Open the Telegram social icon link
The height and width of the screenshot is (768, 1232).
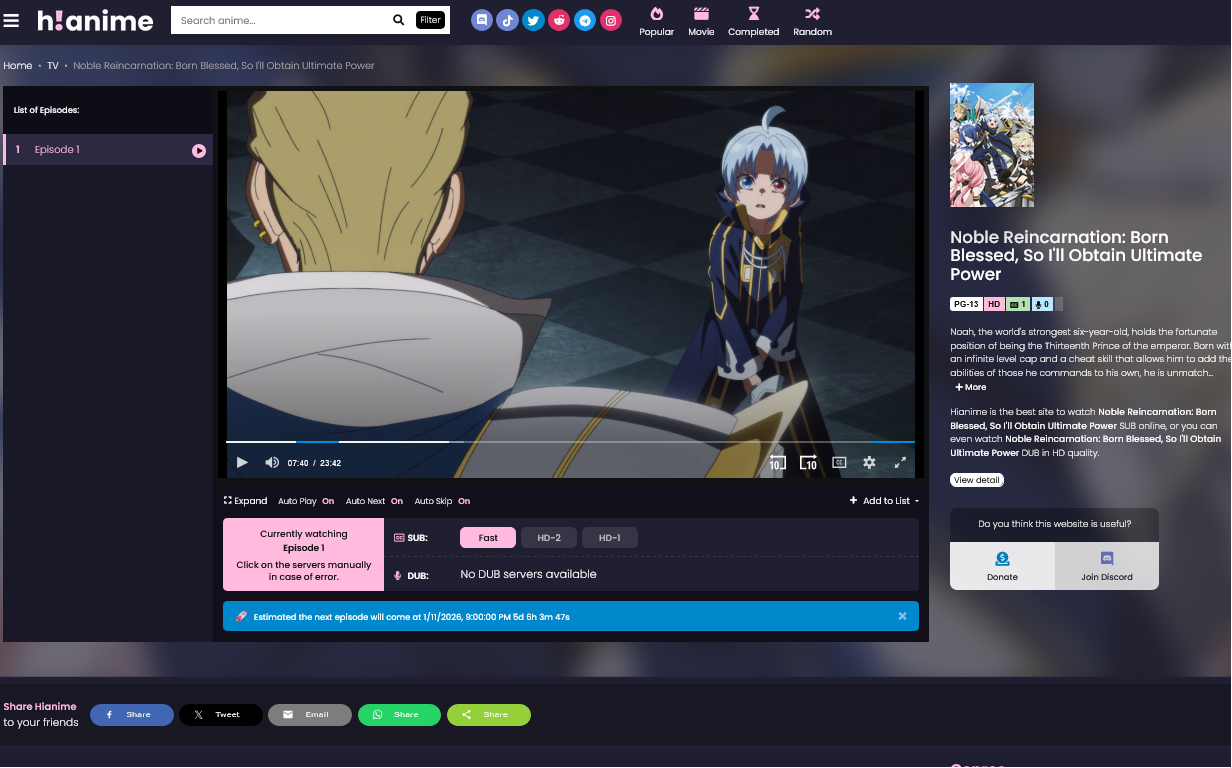[585, 20]
